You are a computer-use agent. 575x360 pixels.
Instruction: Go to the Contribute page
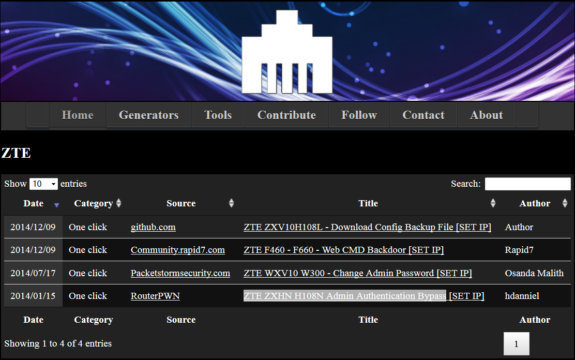(286, 115)
